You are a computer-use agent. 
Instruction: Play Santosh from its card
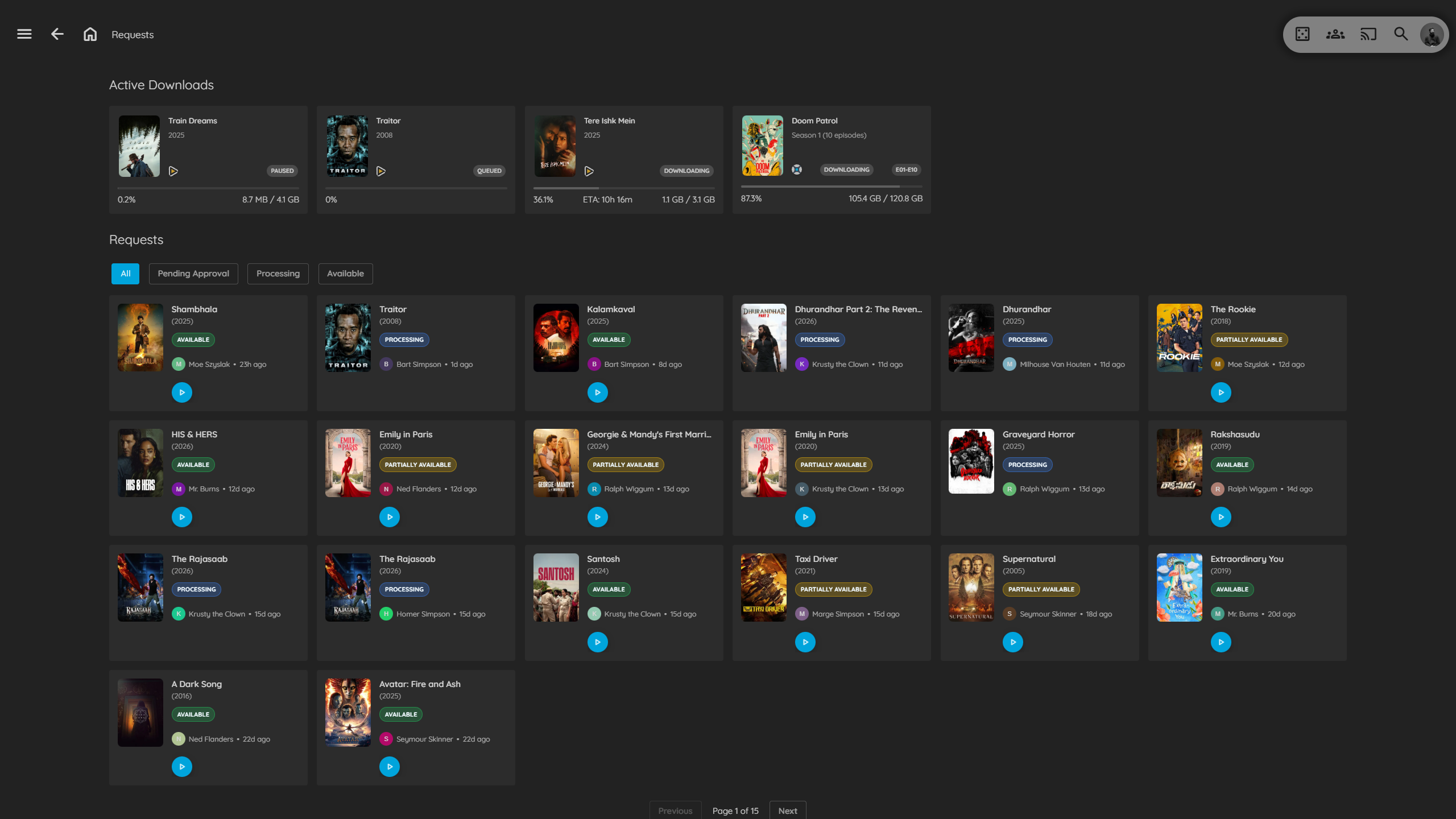click(598, 642)
